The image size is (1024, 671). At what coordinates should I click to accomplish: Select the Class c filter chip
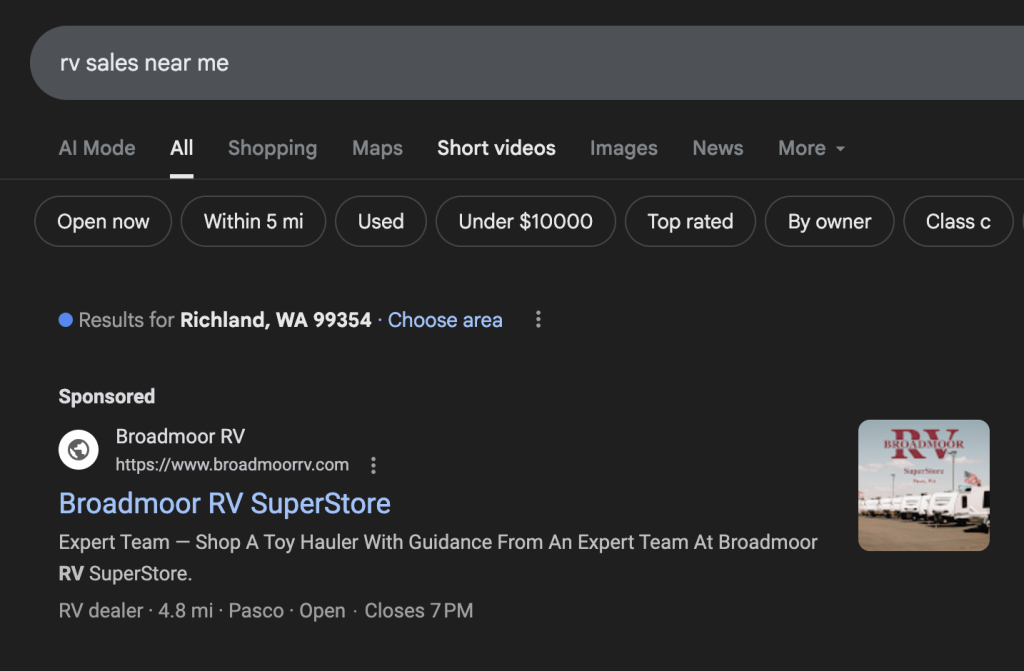click(957, 222)
